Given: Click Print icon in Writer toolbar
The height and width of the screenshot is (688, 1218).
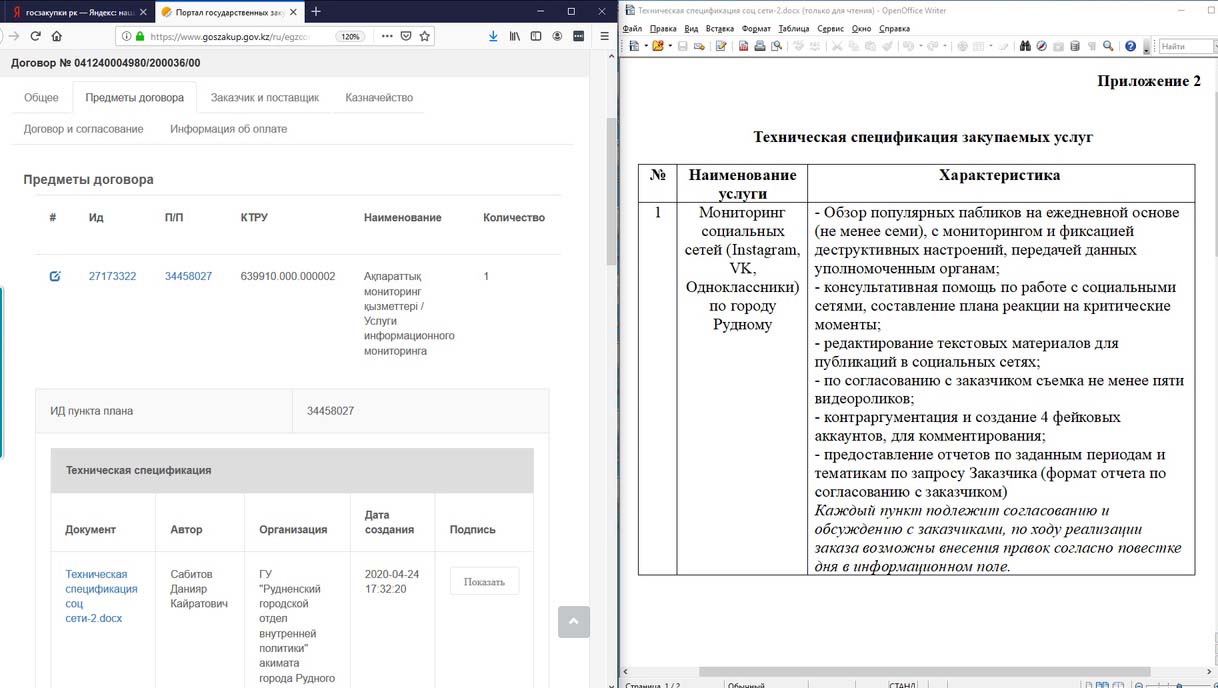Looking at the screenshot, I should [760, 46].
